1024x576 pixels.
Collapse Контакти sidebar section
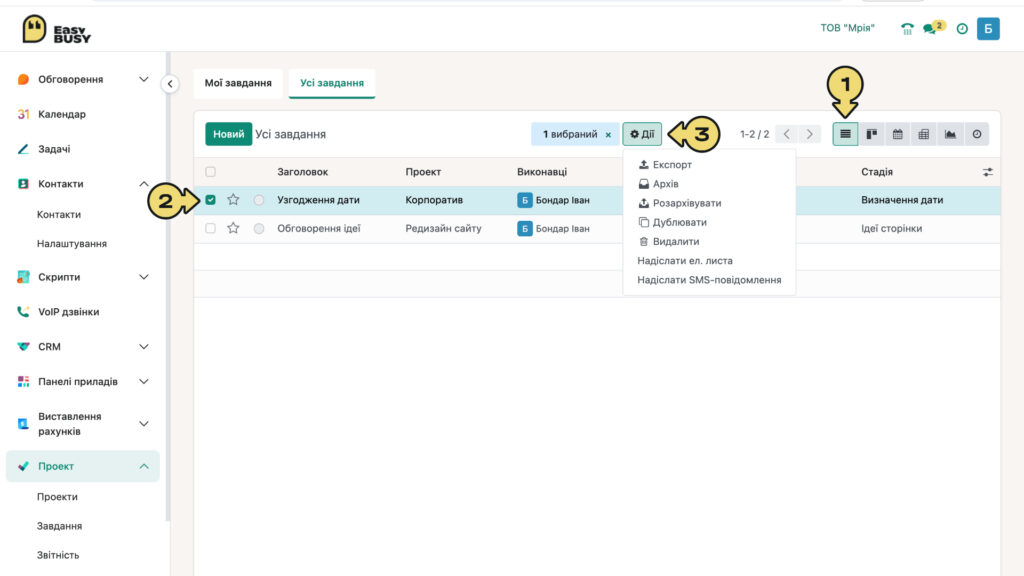144,184
